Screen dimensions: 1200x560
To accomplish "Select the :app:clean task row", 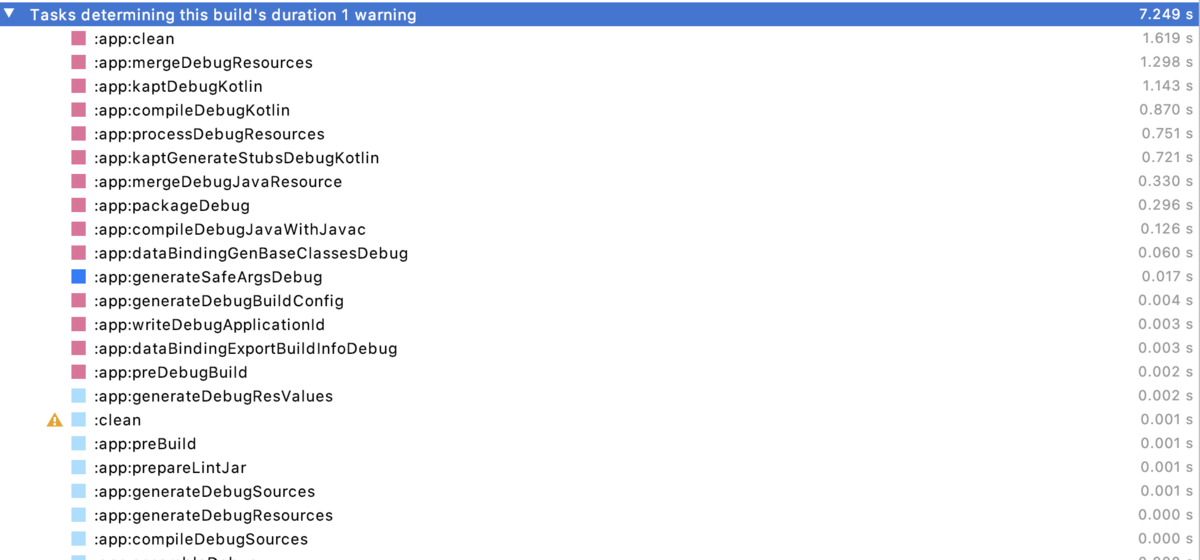I will point(600,39).
